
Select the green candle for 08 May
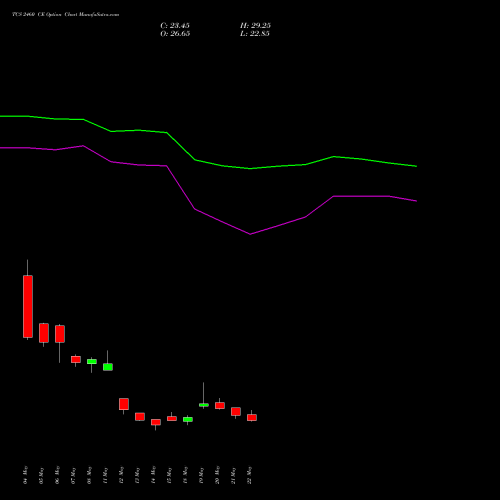point(92,361)
